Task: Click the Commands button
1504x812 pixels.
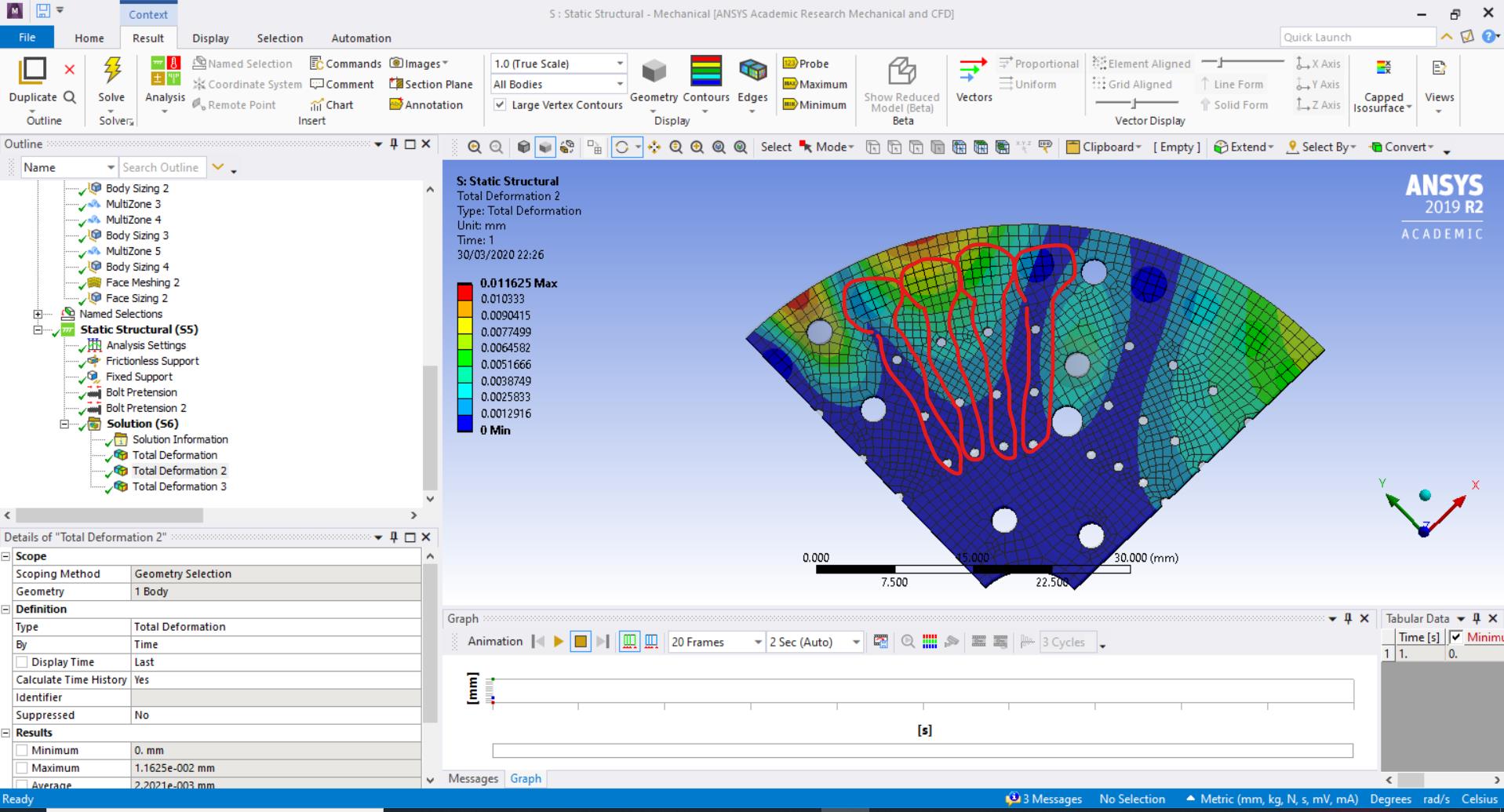Action: pos(345,64)
